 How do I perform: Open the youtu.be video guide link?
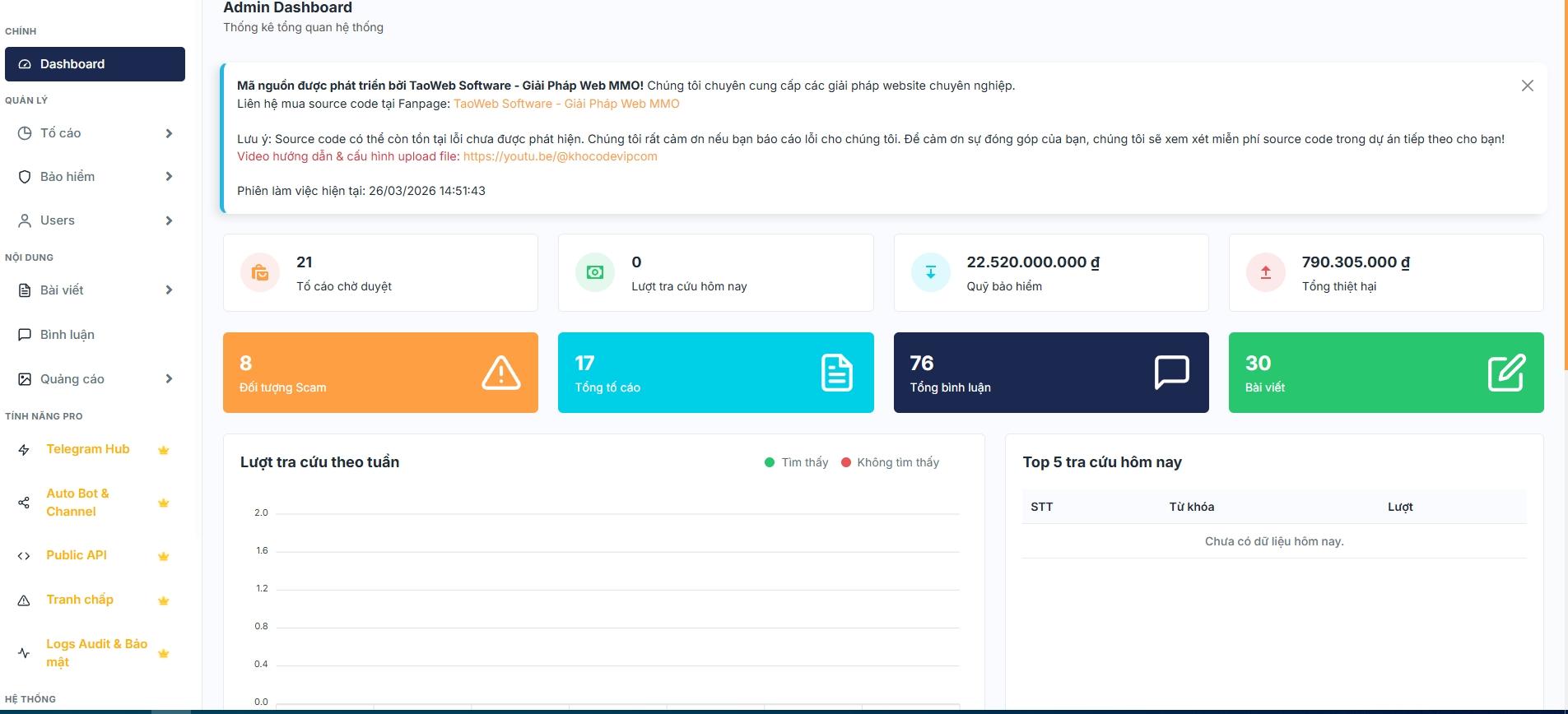tap(560, 156)
